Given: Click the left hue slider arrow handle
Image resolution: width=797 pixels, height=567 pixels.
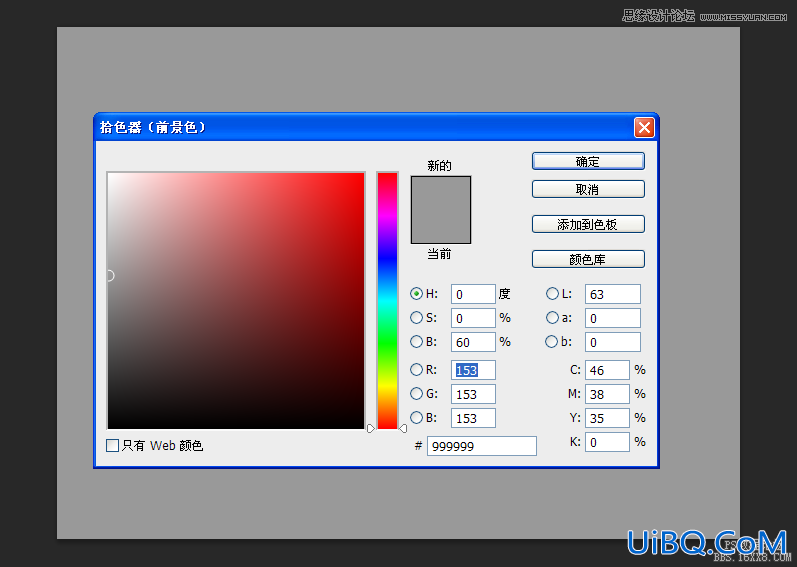Looking at the screenshot, I should pyautogui.click(x=371, y=428).
